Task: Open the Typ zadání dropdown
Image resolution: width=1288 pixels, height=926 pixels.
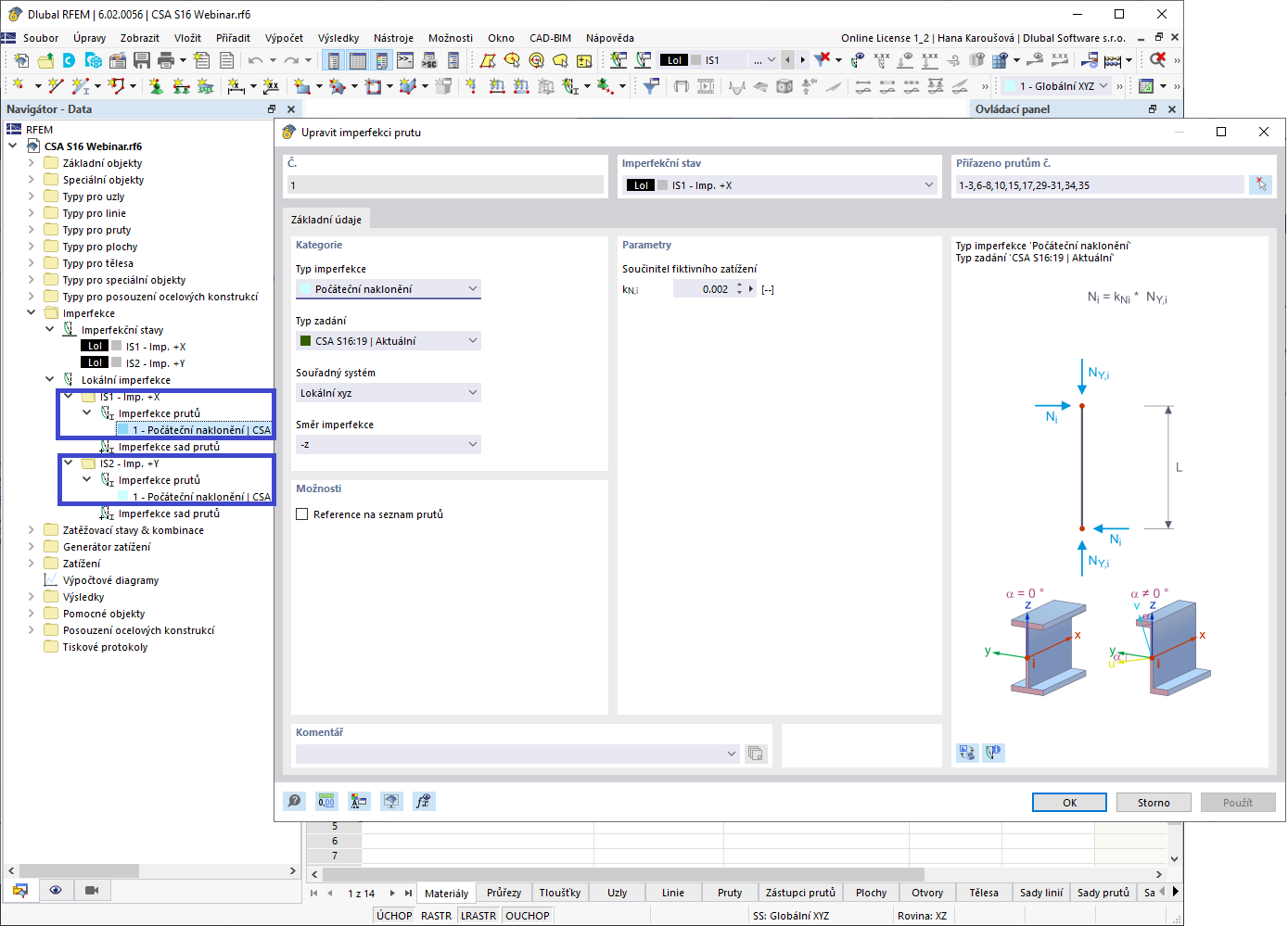Action: click(x=389, y=341)
